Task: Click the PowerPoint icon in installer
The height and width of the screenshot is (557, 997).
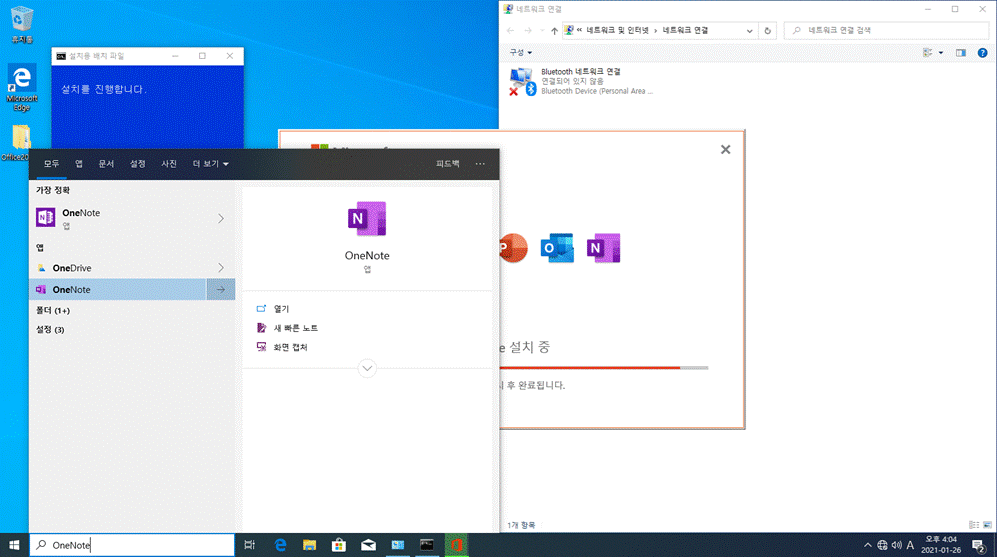Action: 514,248
